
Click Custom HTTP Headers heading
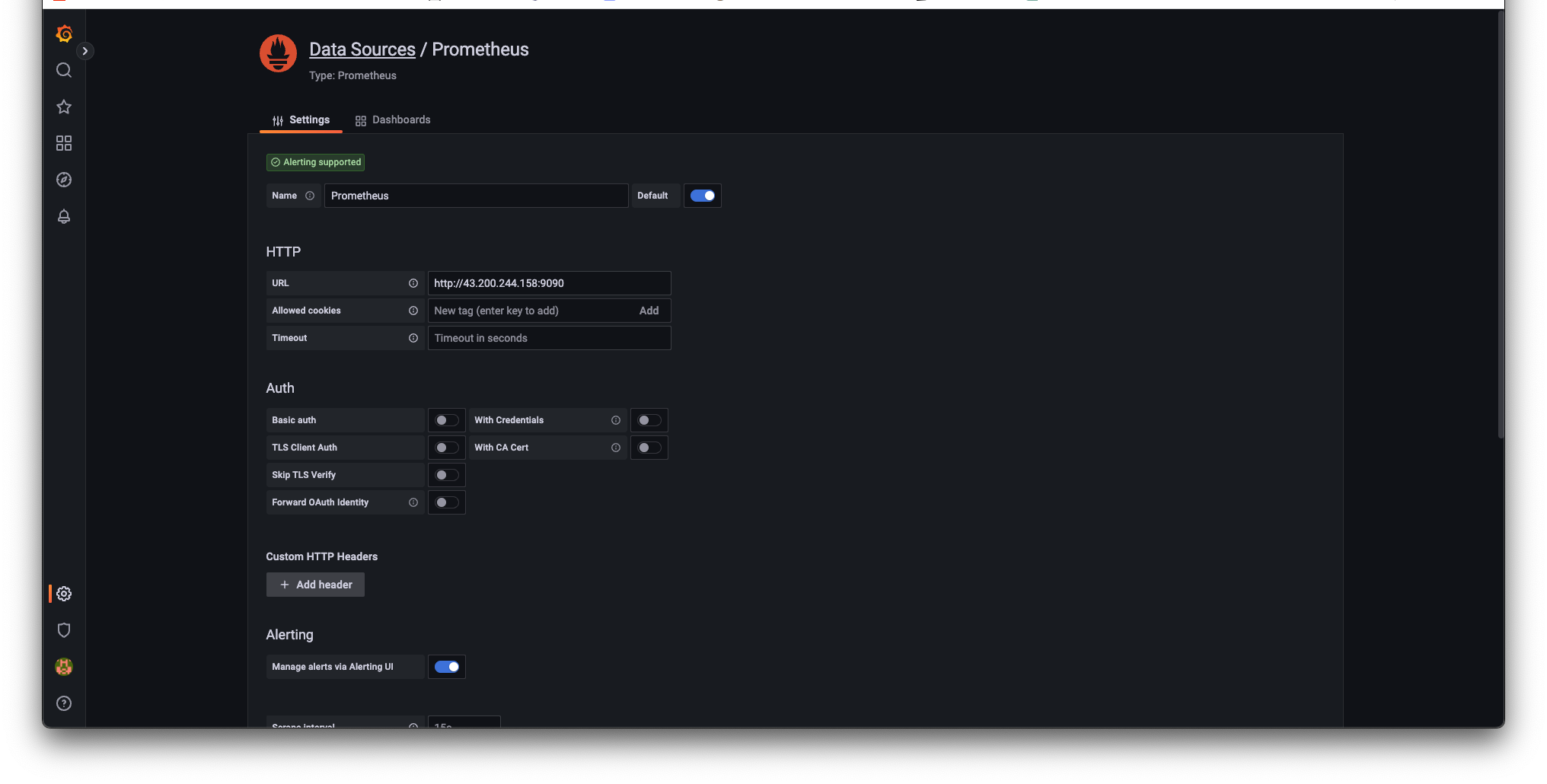point(322,556)
